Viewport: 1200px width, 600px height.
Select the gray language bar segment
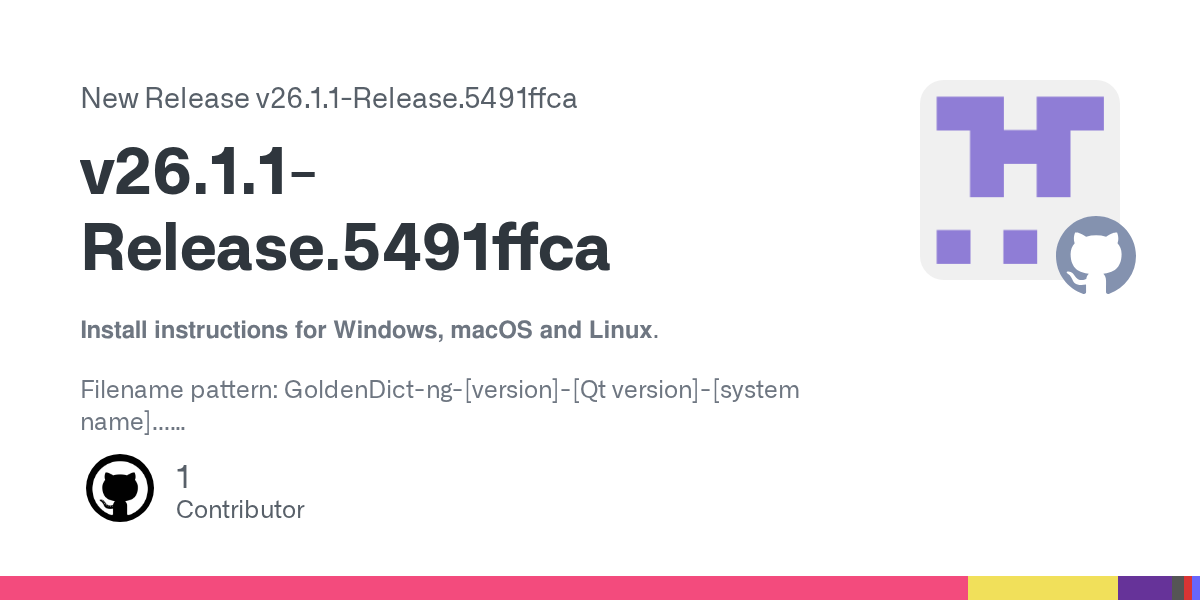(x=1177, y=588)
